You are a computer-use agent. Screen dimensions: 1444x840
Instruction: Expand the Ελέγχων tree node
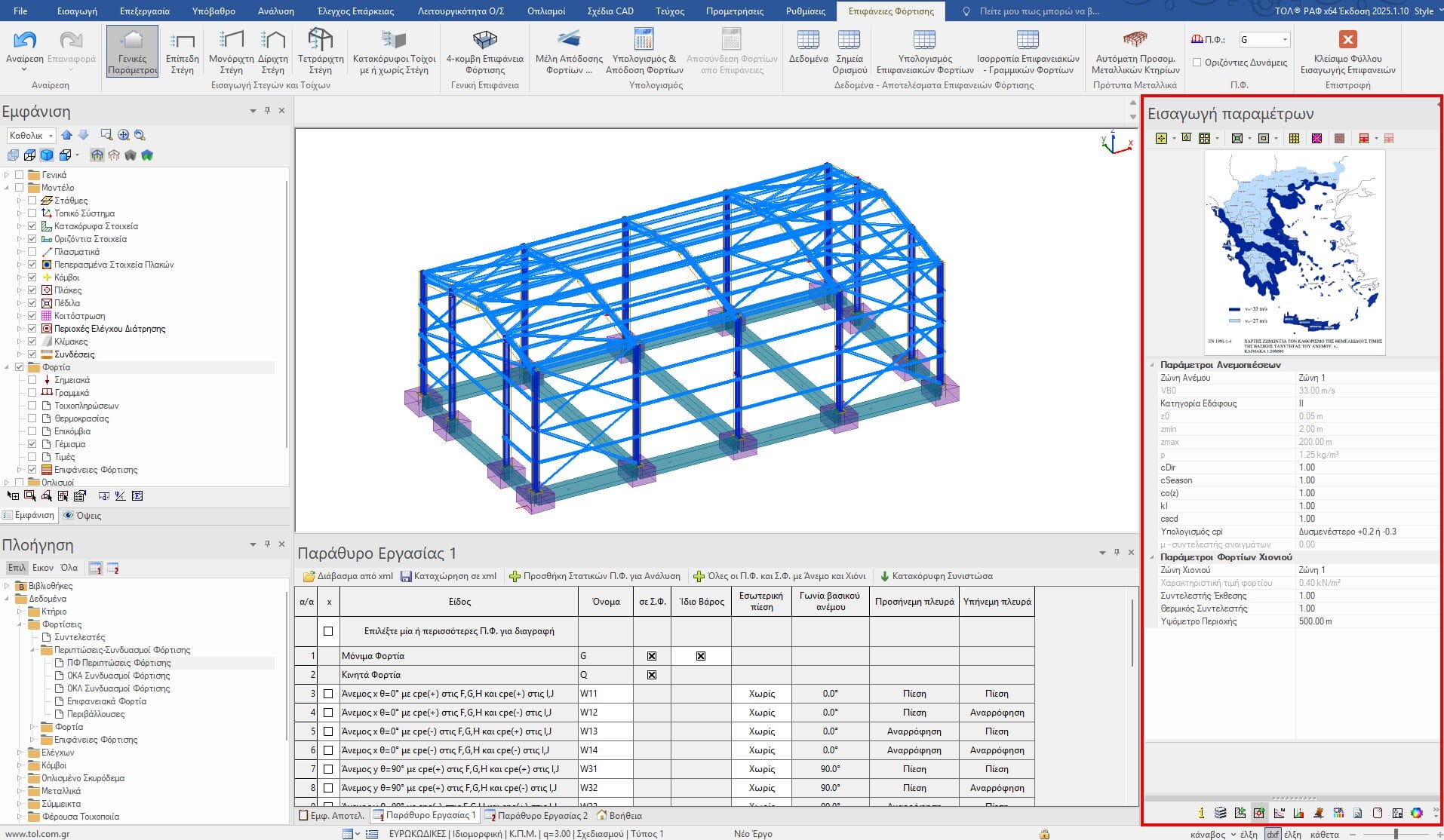pos(20,753)
